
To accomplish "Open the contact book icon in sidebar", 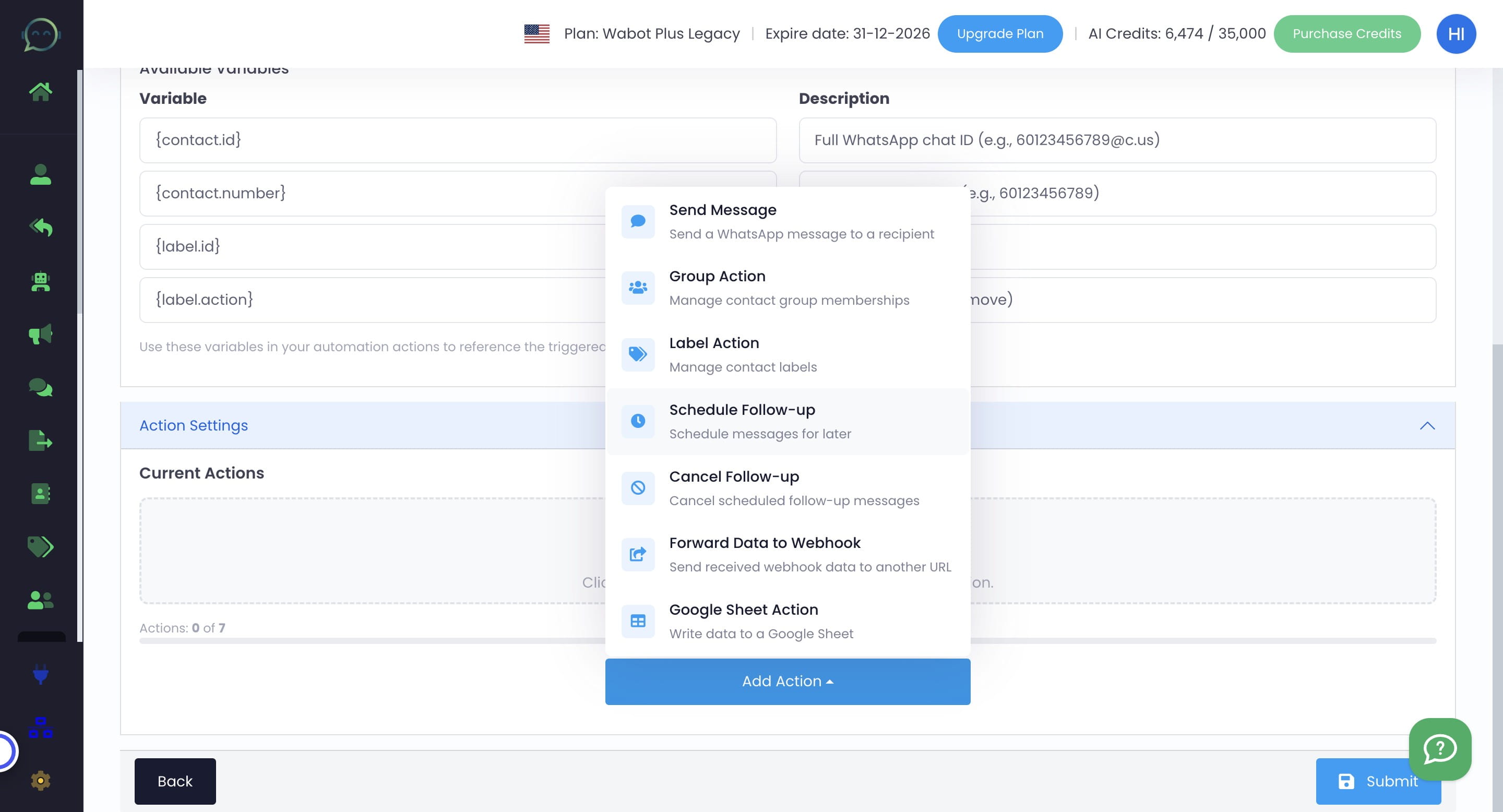I will click(x=41, y=495).
